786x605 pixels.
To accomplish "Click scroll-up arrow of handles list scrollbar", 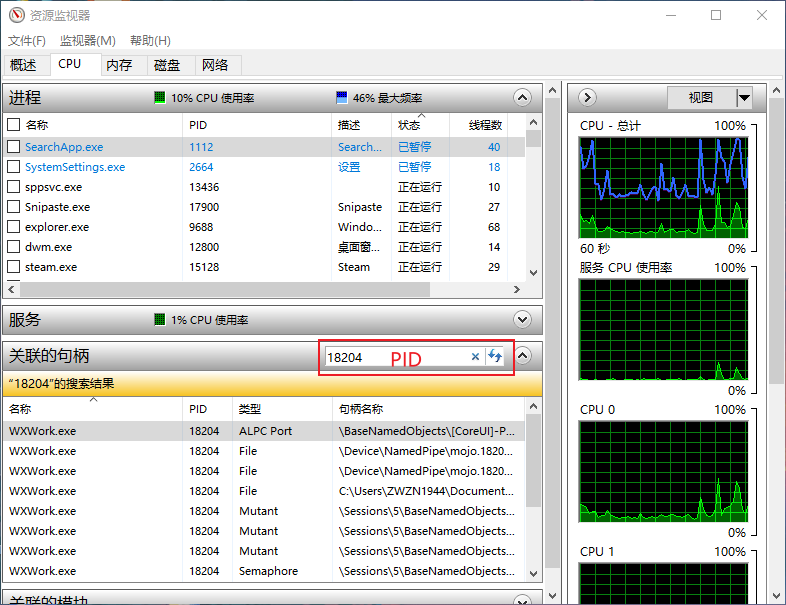I will tap(533, 406).
